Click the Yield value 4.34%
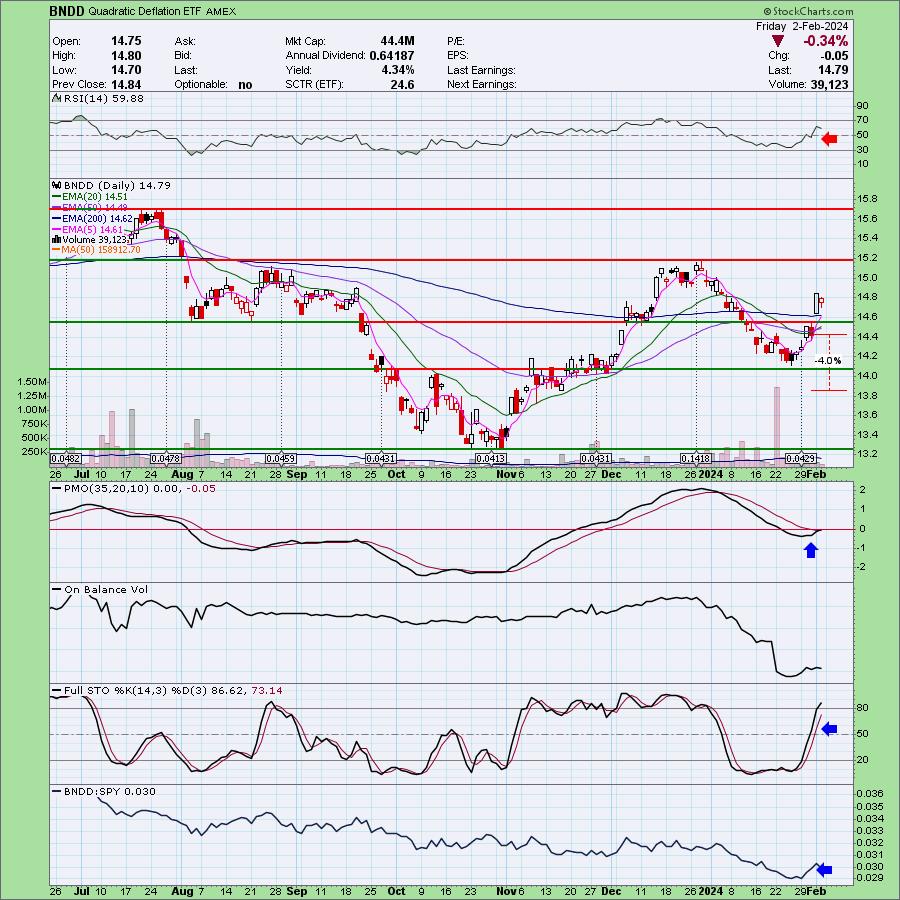 tap(398, 70)
